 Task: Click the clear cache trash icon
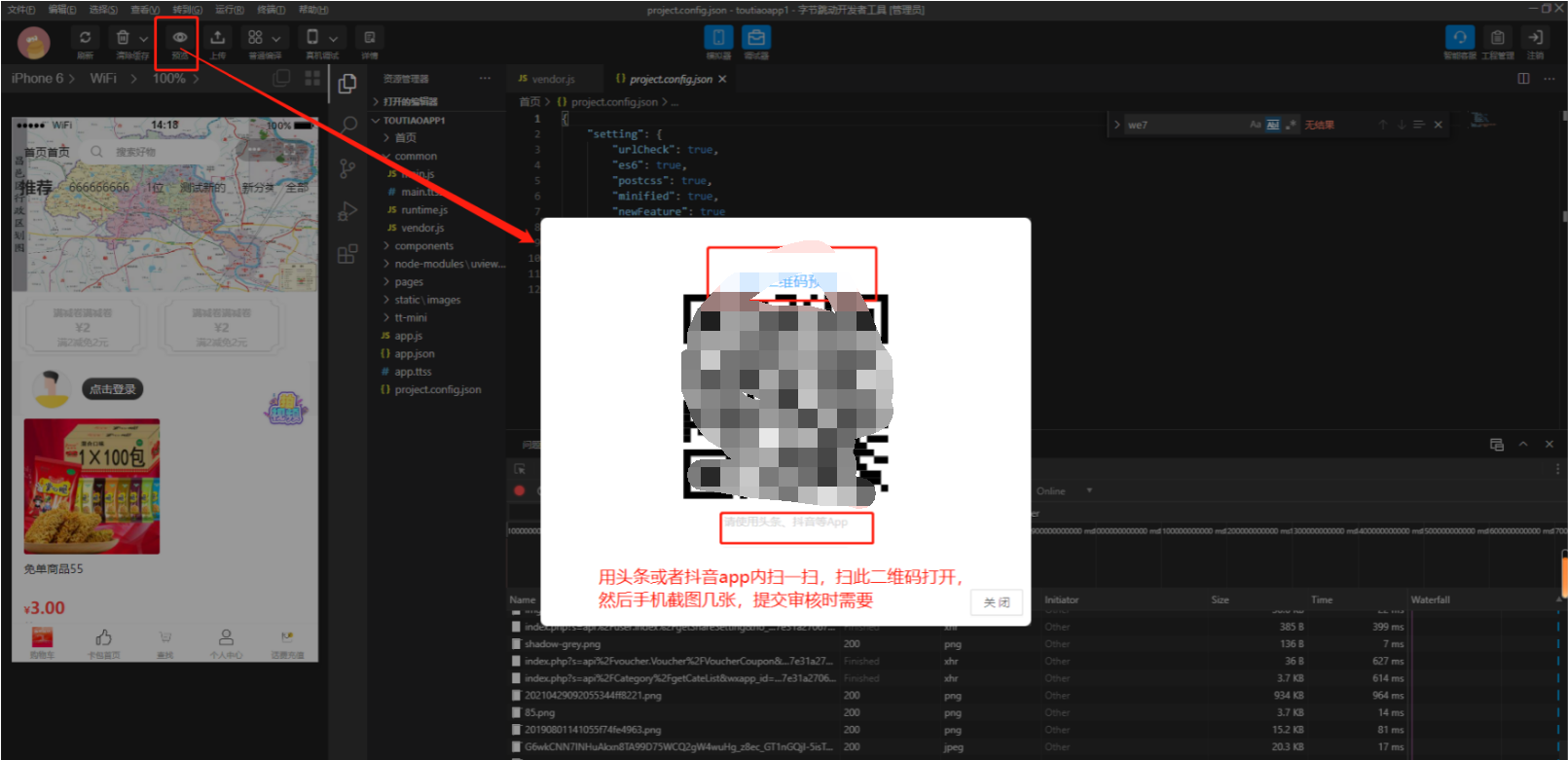pos(123,37)
